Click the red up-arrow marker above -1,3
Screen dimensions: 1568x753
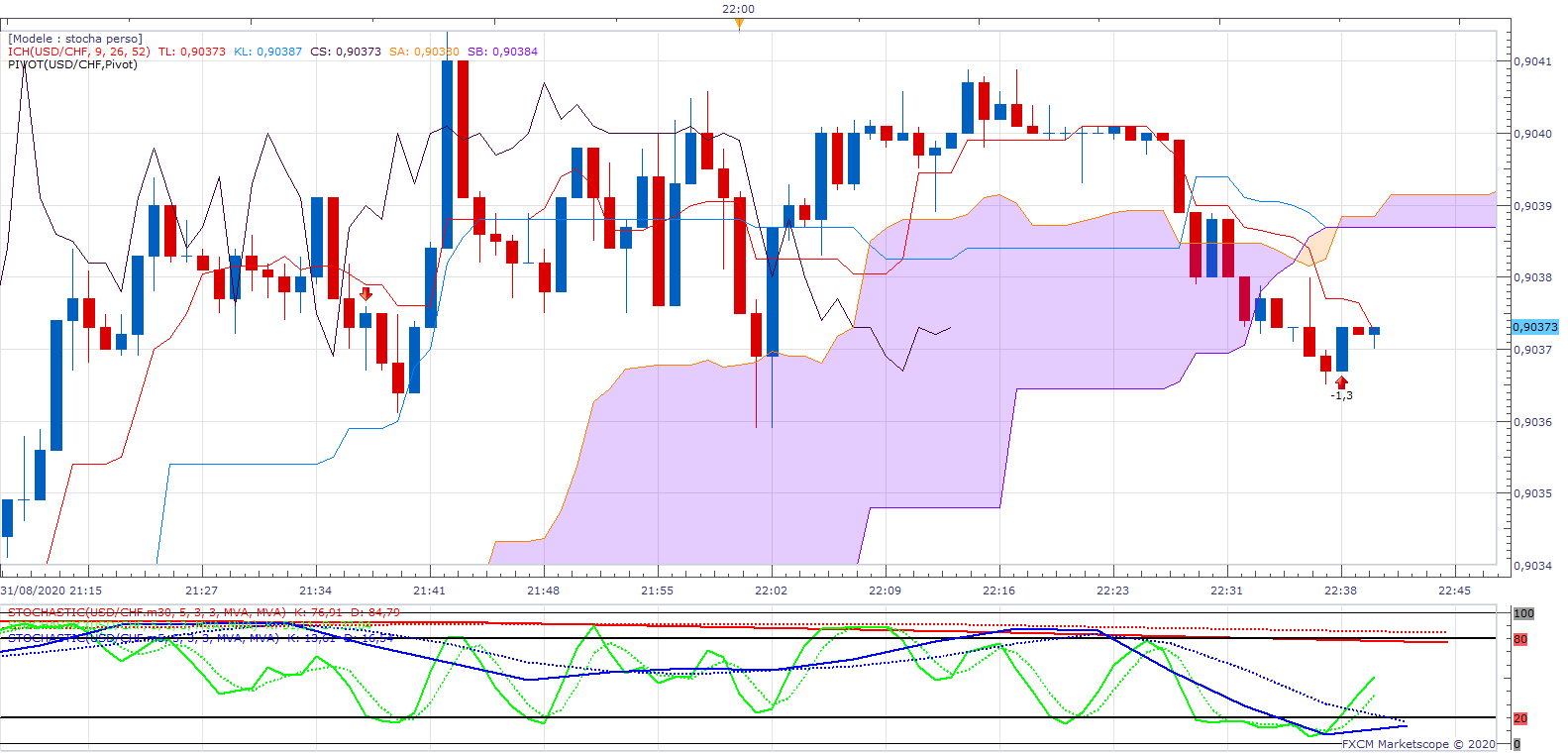(x=1341, y=382)
